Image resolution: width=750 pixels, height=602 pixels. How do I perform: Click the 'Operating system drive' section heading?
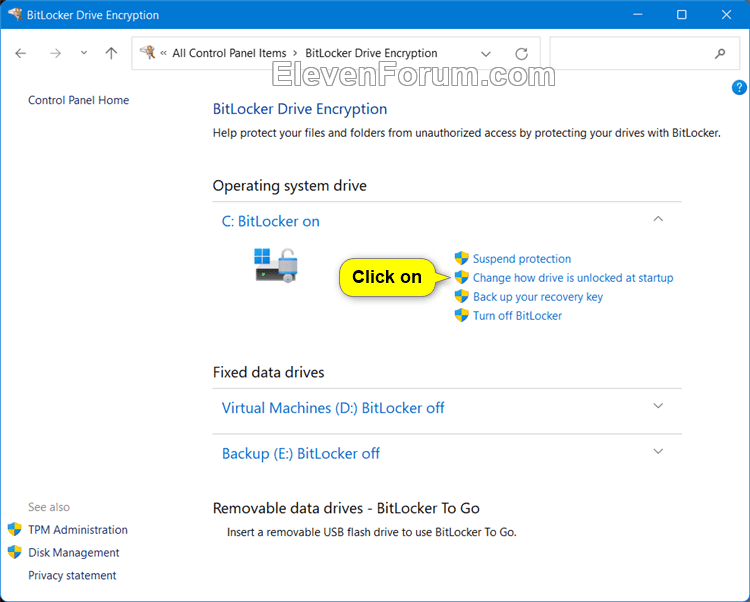289,186
